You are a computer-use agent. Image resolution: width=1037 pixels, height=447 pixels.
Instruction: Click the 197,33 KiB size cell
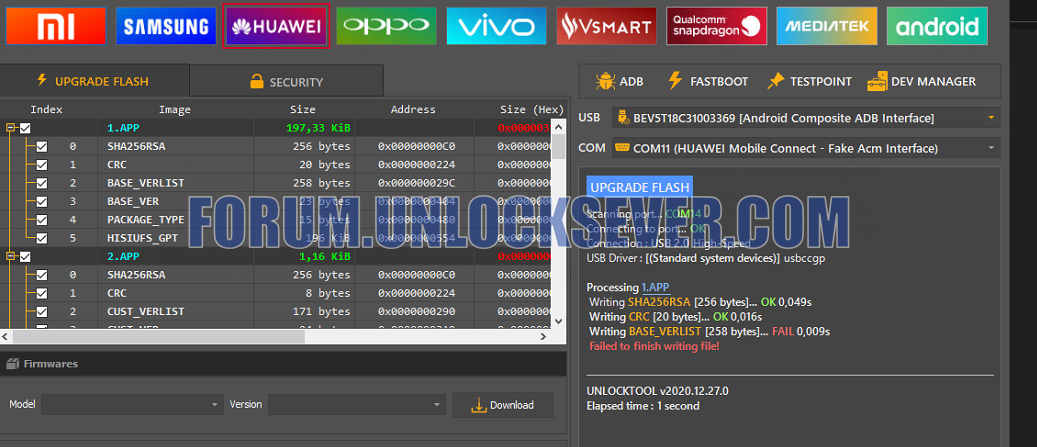point(318,128)
